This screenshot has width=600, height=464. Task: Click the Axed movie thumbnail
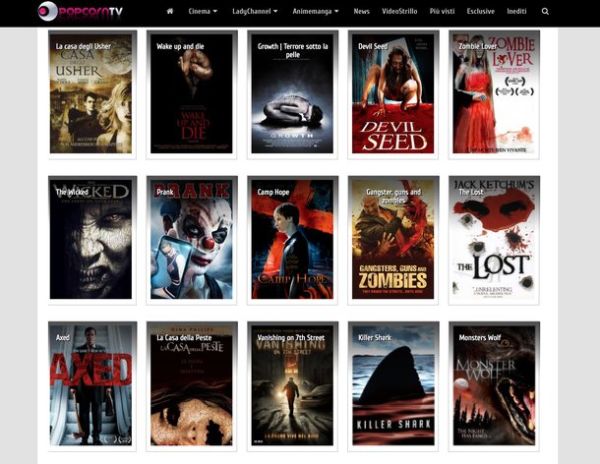click(x=91, y=384)
